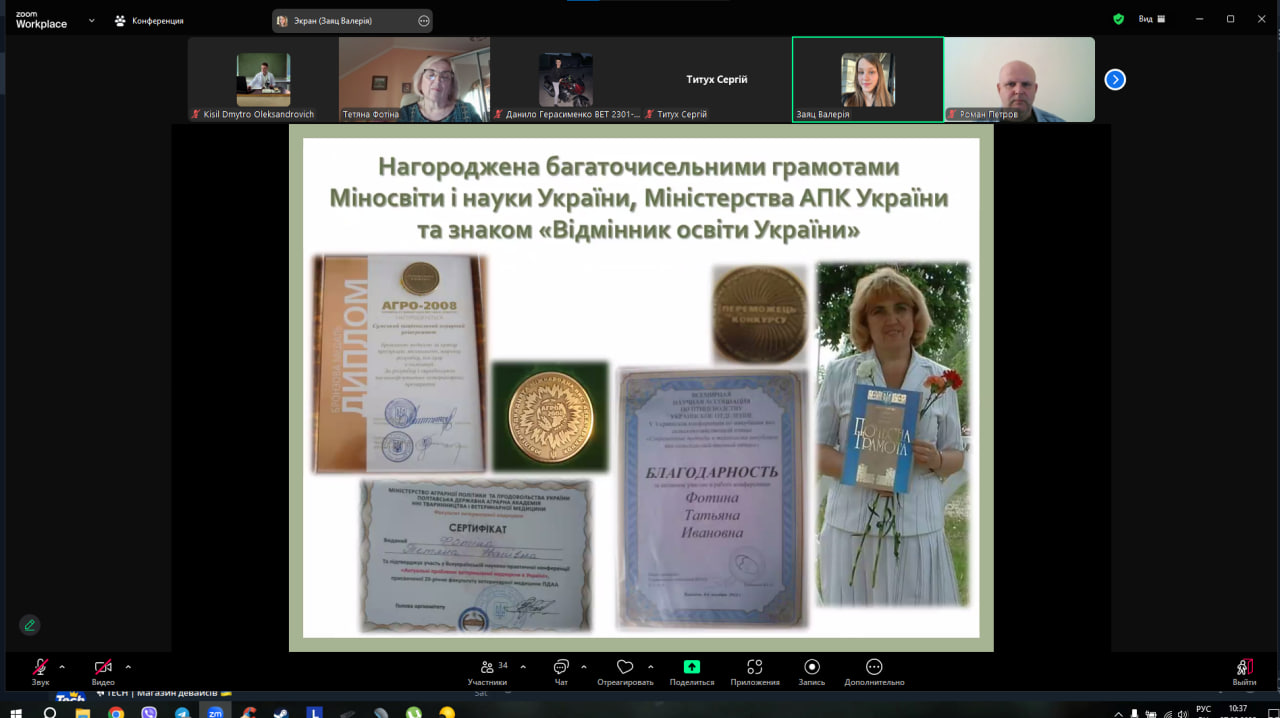
Task: Open annotation pencil tool at bottom left
Action: point(30,625)
